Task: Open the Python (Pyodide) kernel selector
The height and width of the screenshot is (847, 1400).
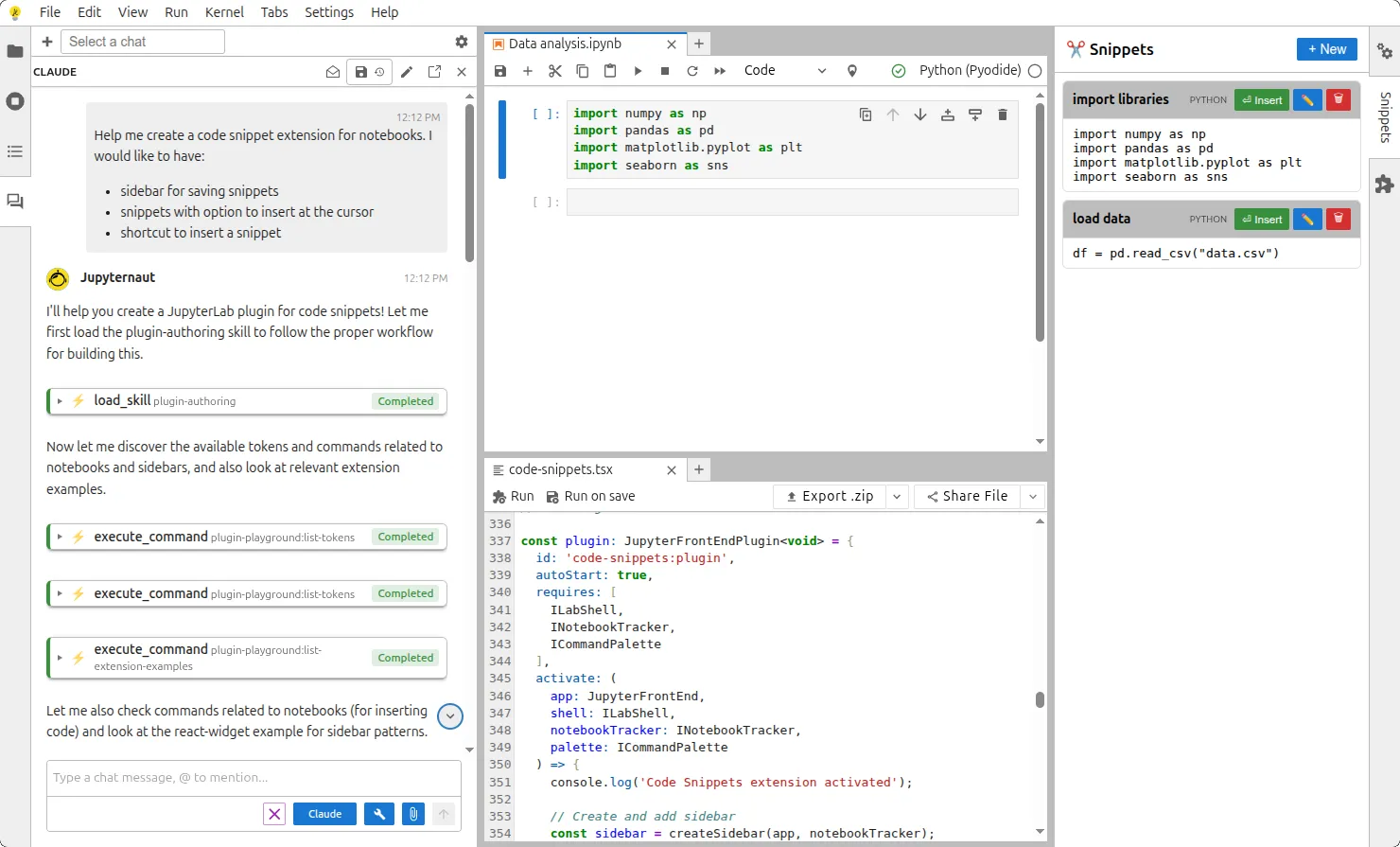Action: [970, 71]
